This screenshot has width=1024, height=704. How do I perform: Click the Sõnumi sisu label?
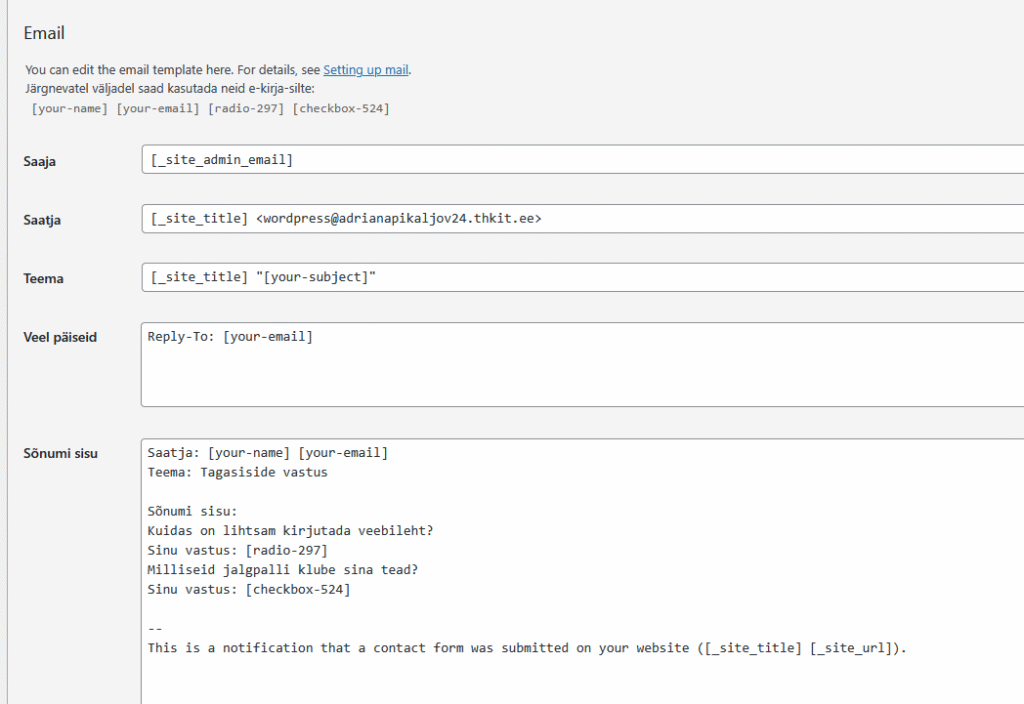[x=60, y=453]
